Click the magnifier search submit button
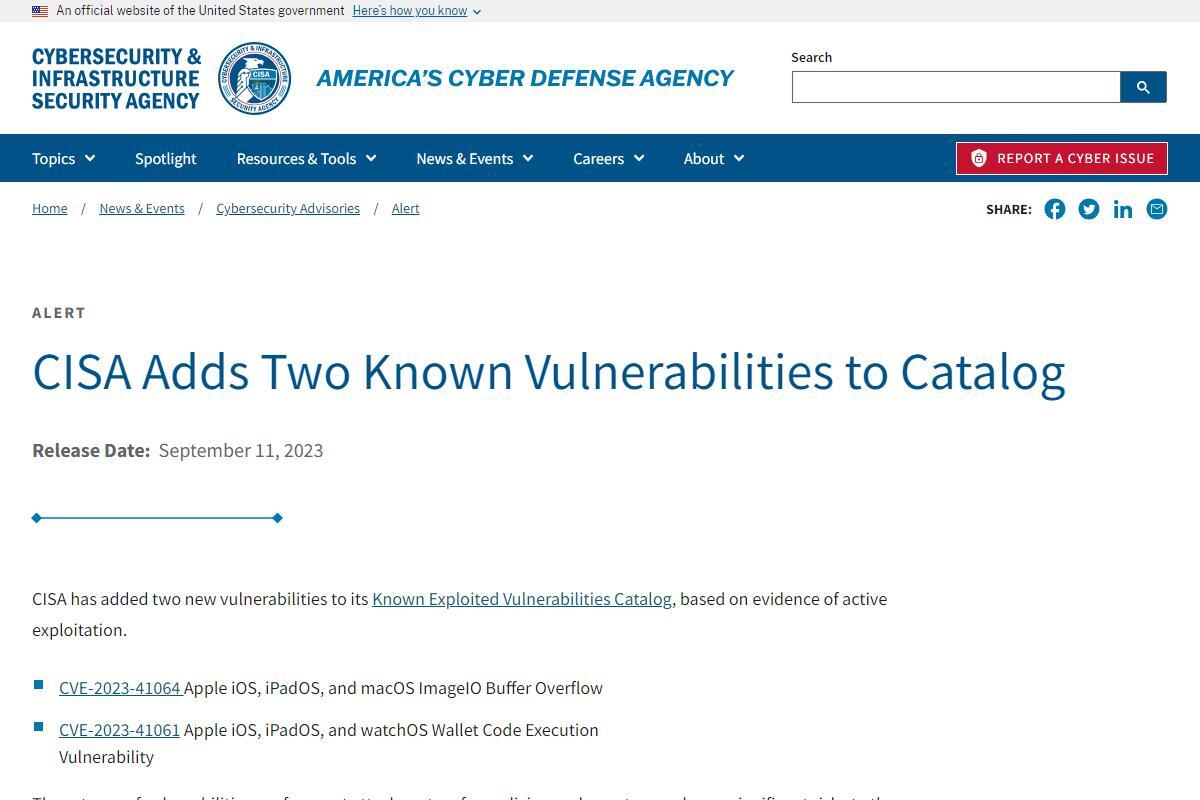The width and height of the screenshot is (1200, 800). 1143,87
